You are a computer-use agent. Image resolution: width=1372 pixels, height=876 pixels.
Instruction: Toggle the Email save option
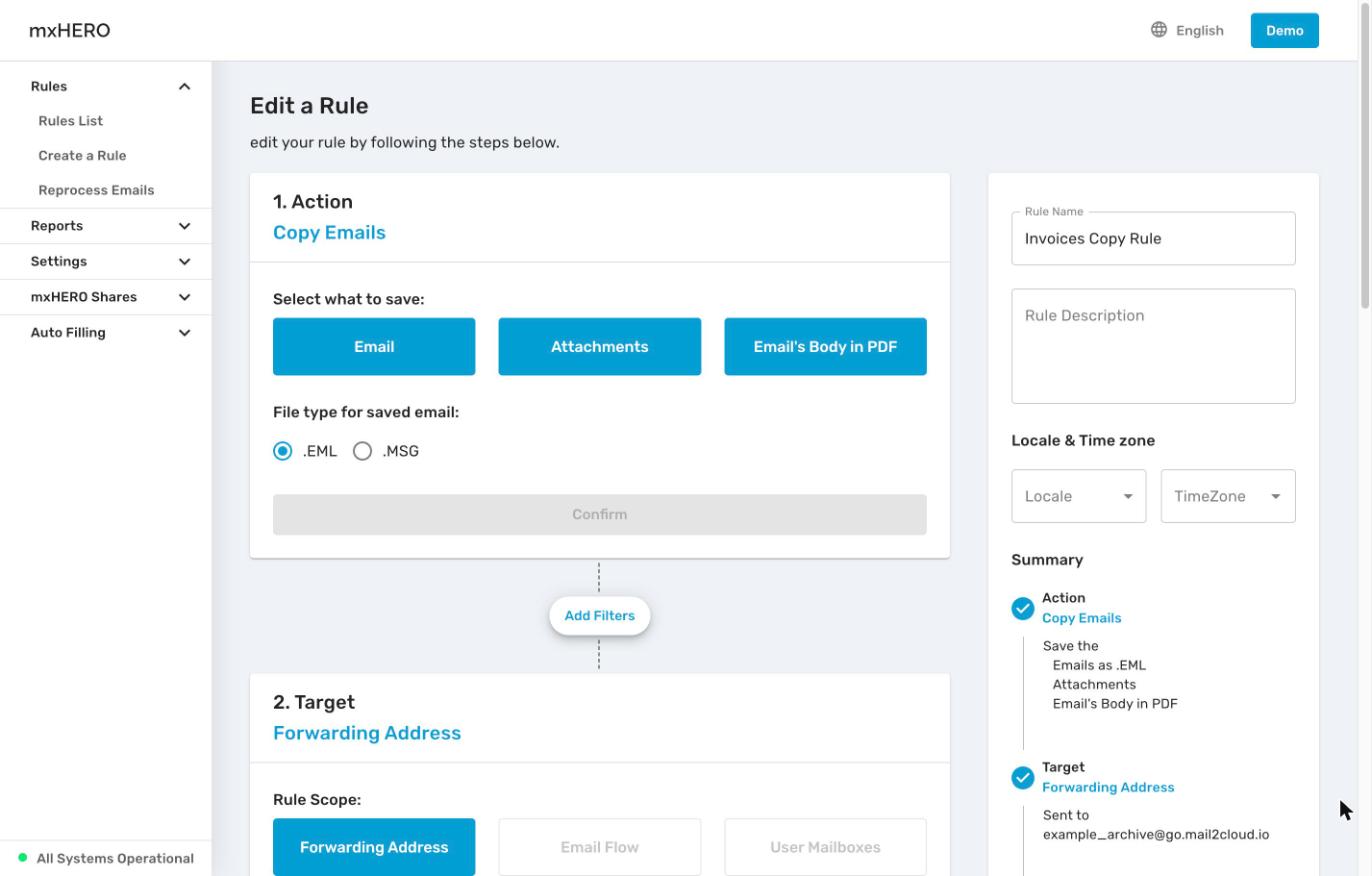point(374,347)
